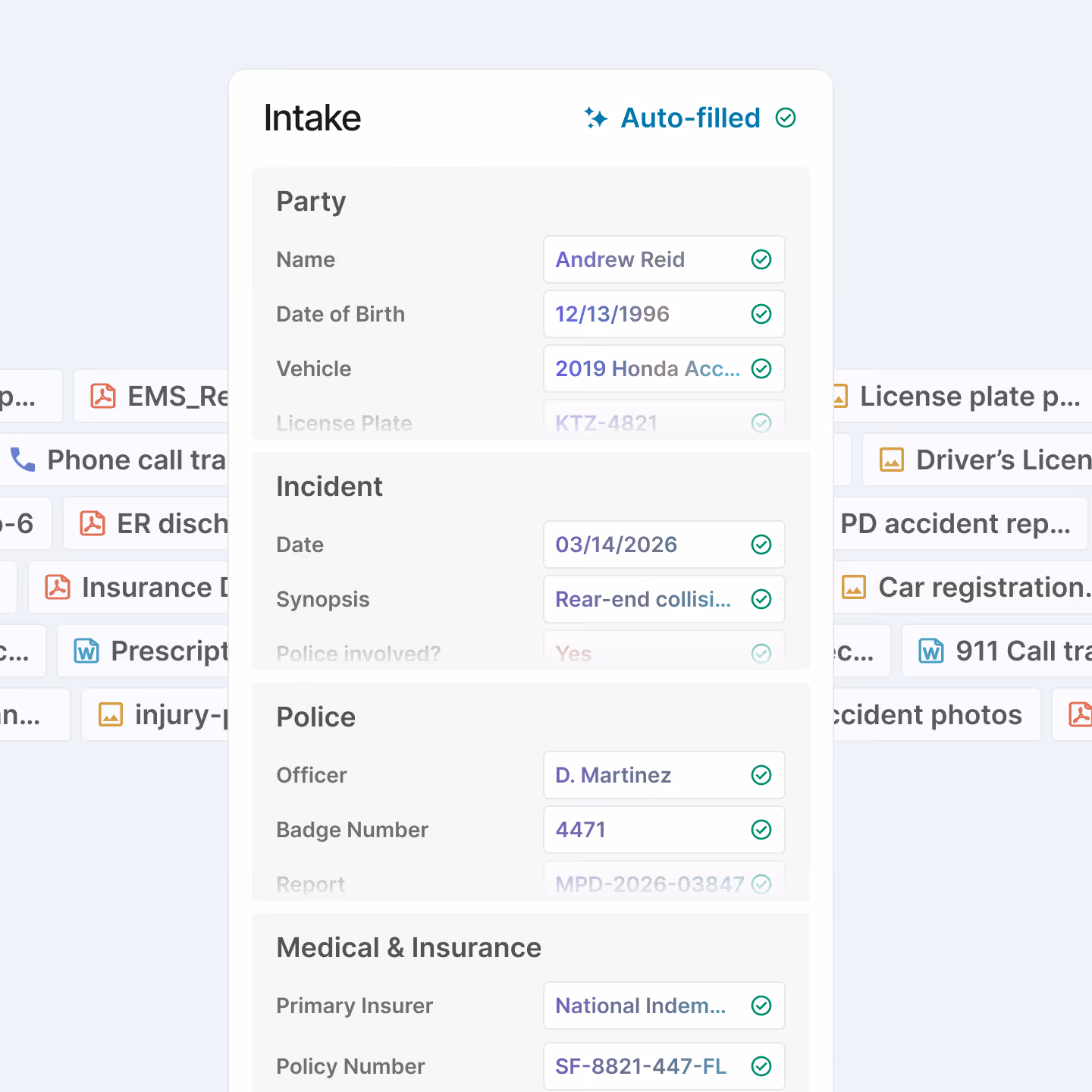Select the Officer field D. Martinez
This screenshot has width=1092, height=1092.
[x=664, y=775]
